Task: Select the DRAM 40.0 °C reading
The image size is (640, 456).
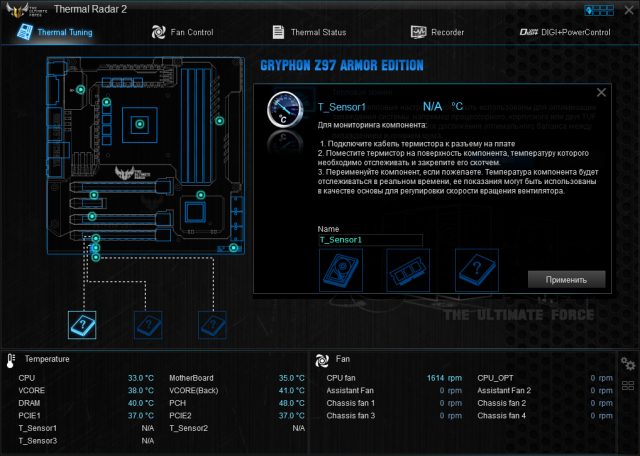Action: coord(141,403)
